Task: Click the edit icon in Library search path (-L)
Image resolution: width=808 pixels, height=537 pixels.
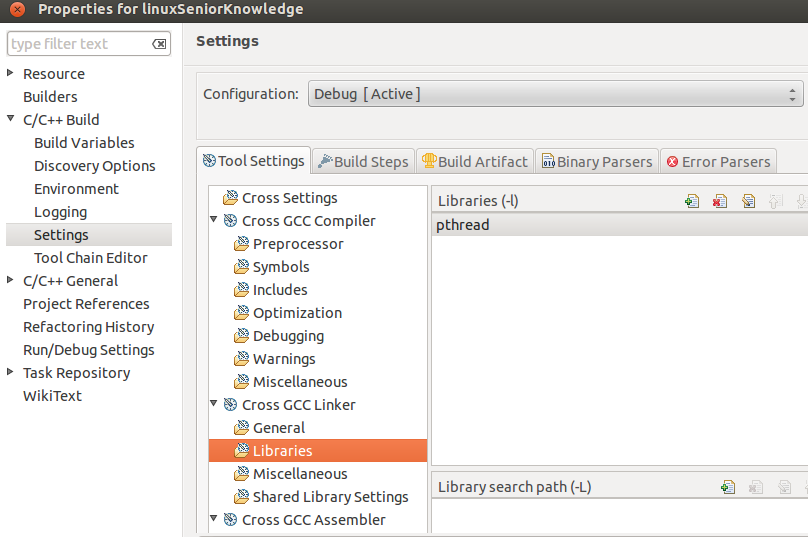Action: 784,486
